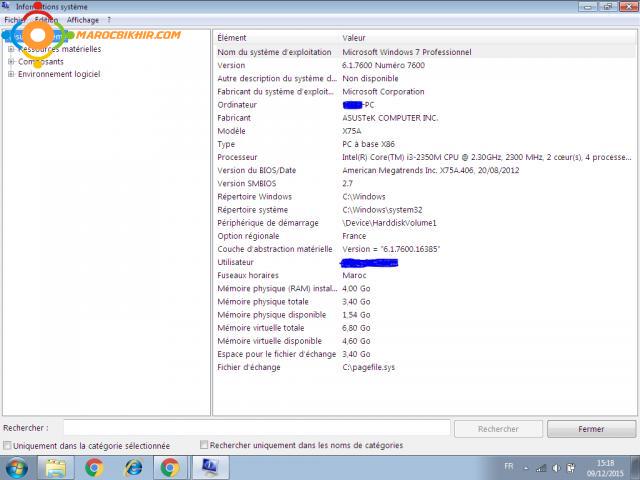Image resolution: width=640 pixels, height=480 pixels.
Task: Enable 'Uniquement dans la catégorie sélectionnée' checkbox
Action: tap(7, 445)
